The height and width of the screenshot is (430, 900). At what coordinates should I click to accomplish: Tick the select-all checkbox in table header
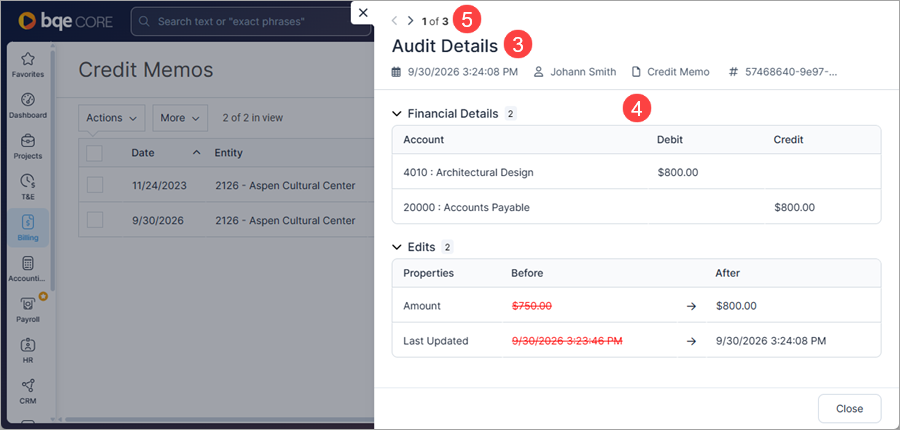tap(95, 153)
